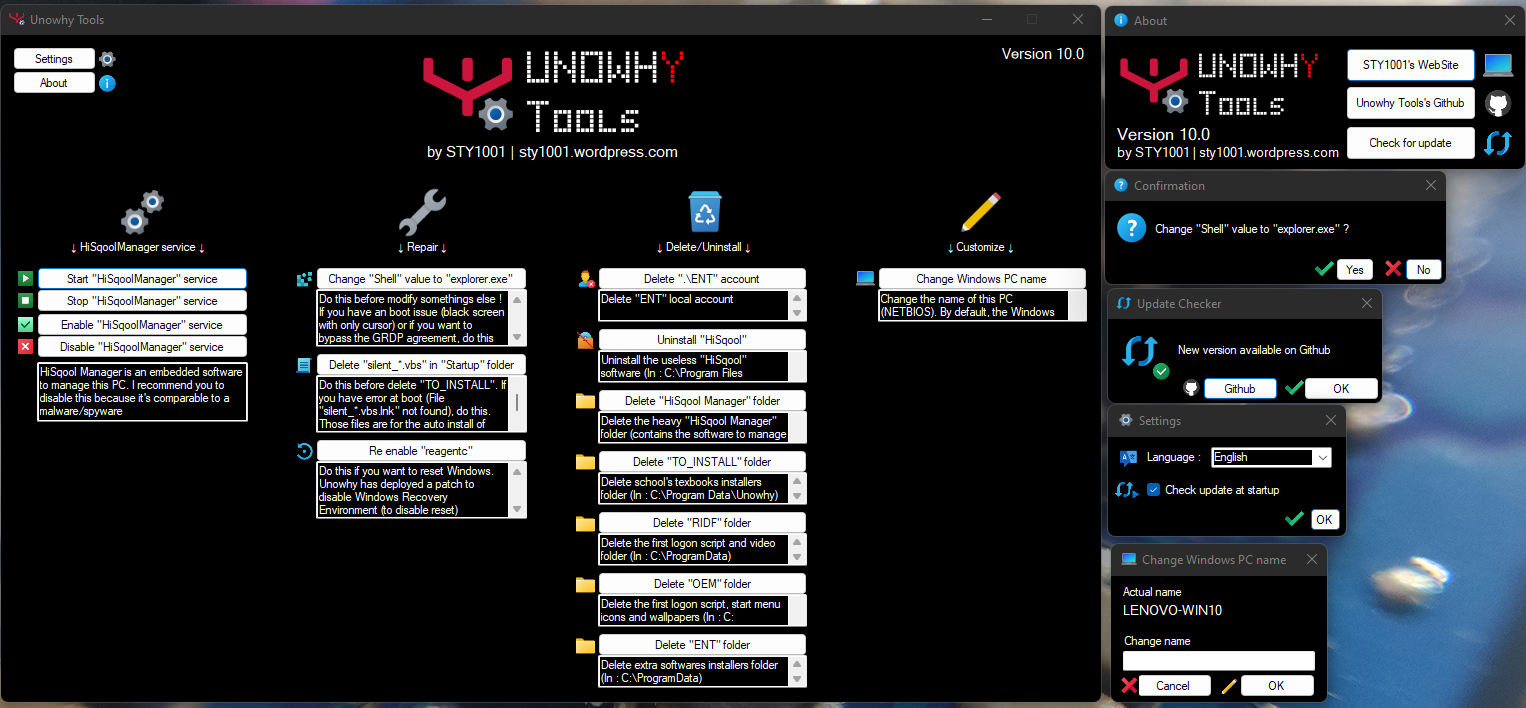
Task: Click folder icon beside Delete RIDF folder
Action: [586, 523]
